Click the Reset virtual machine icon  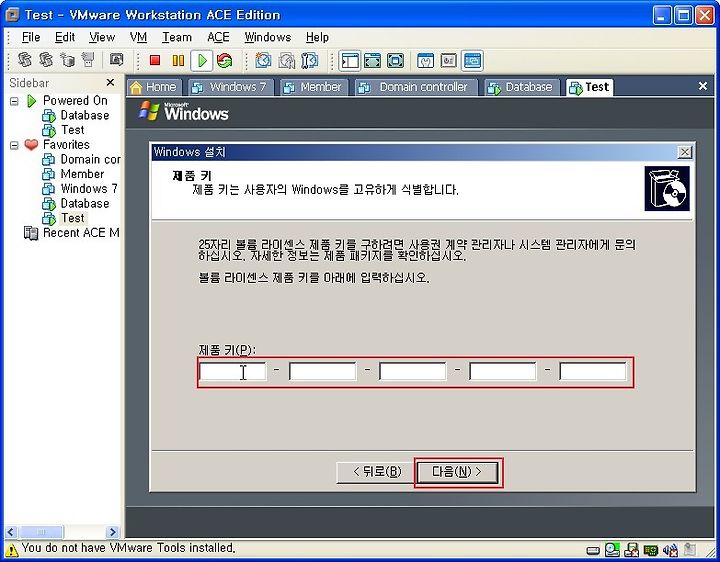pos(225,60)
